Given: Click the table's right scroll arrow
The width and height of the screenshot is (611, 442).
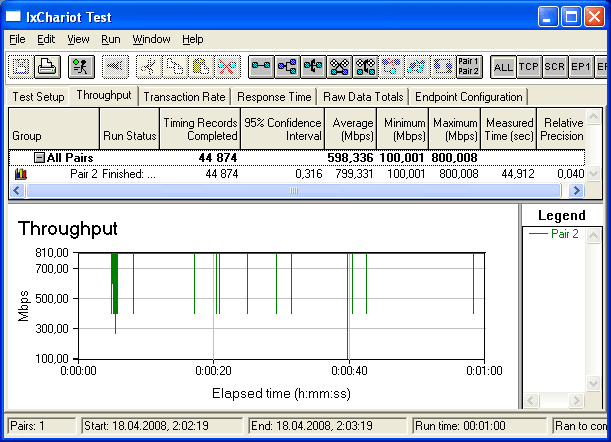Looking at the screenshot, I should (x=577, y=191).
